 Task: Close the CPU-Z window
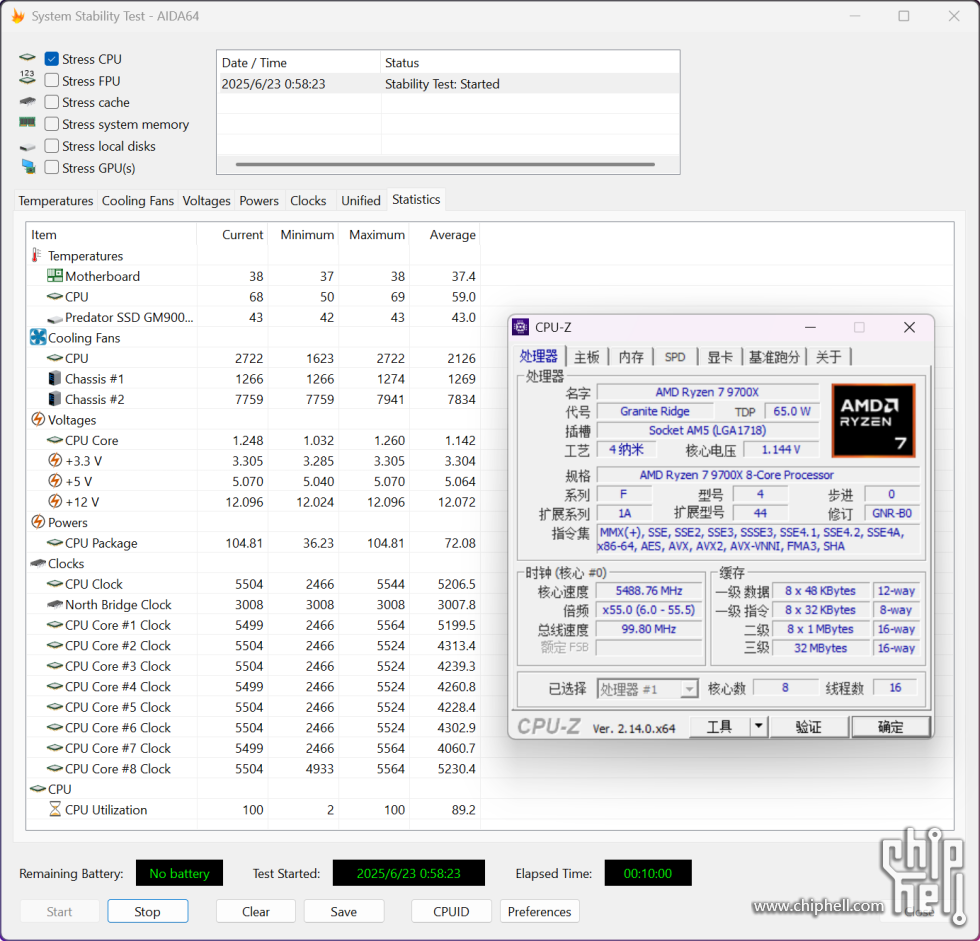pos(909,327)
